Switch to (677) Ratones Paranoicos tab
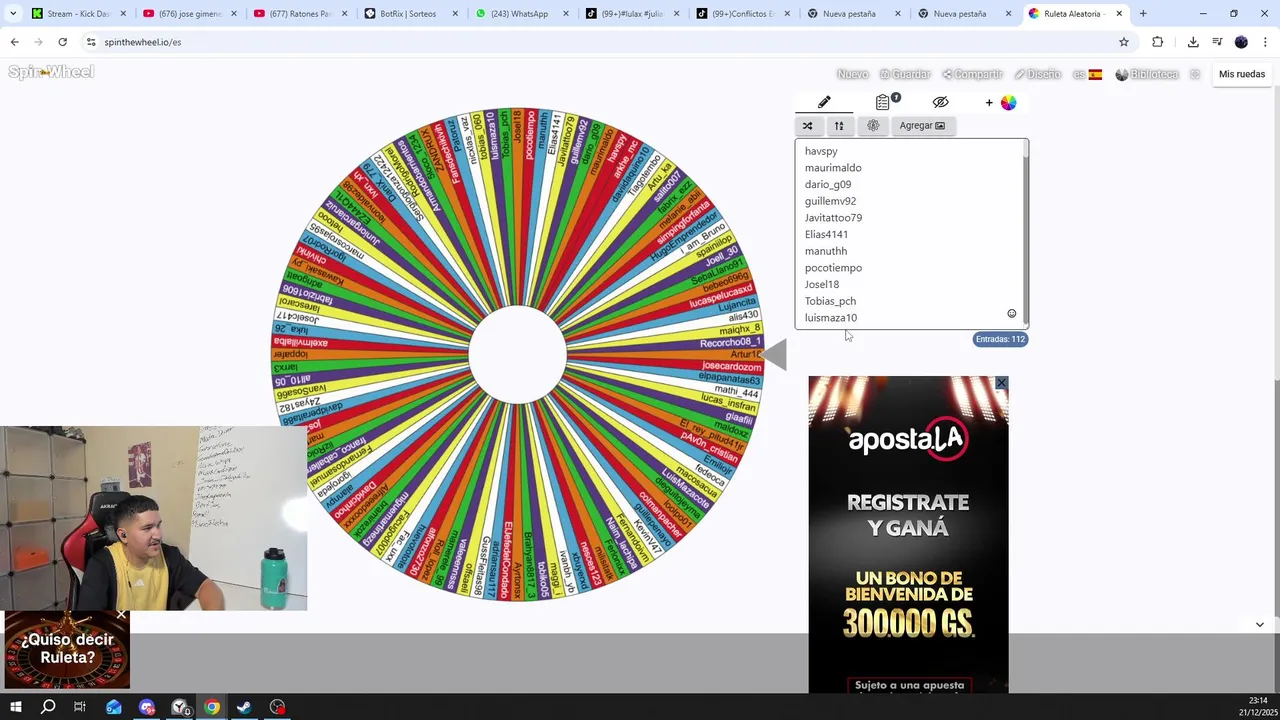This screenshot has width=1280, height=720. 301,14
